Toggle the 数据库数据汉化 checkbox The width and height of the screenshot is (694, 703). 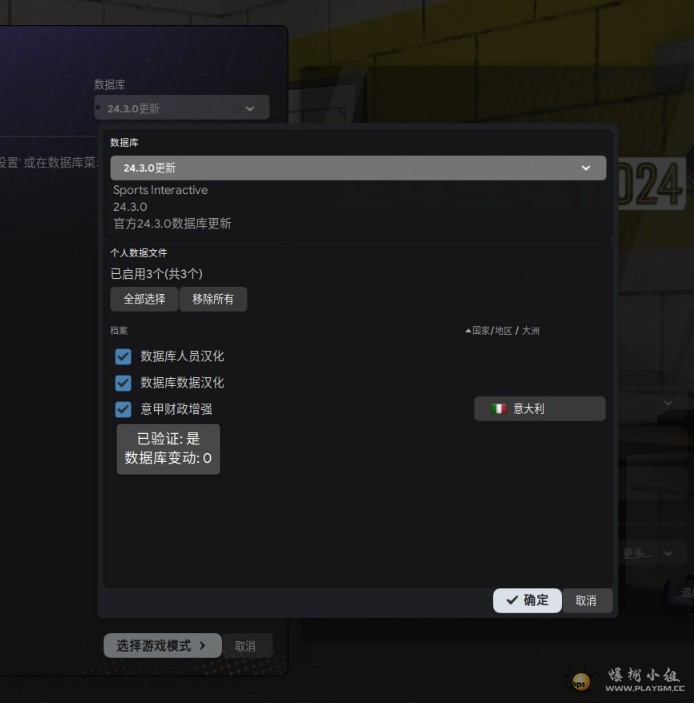click(123, 382)
